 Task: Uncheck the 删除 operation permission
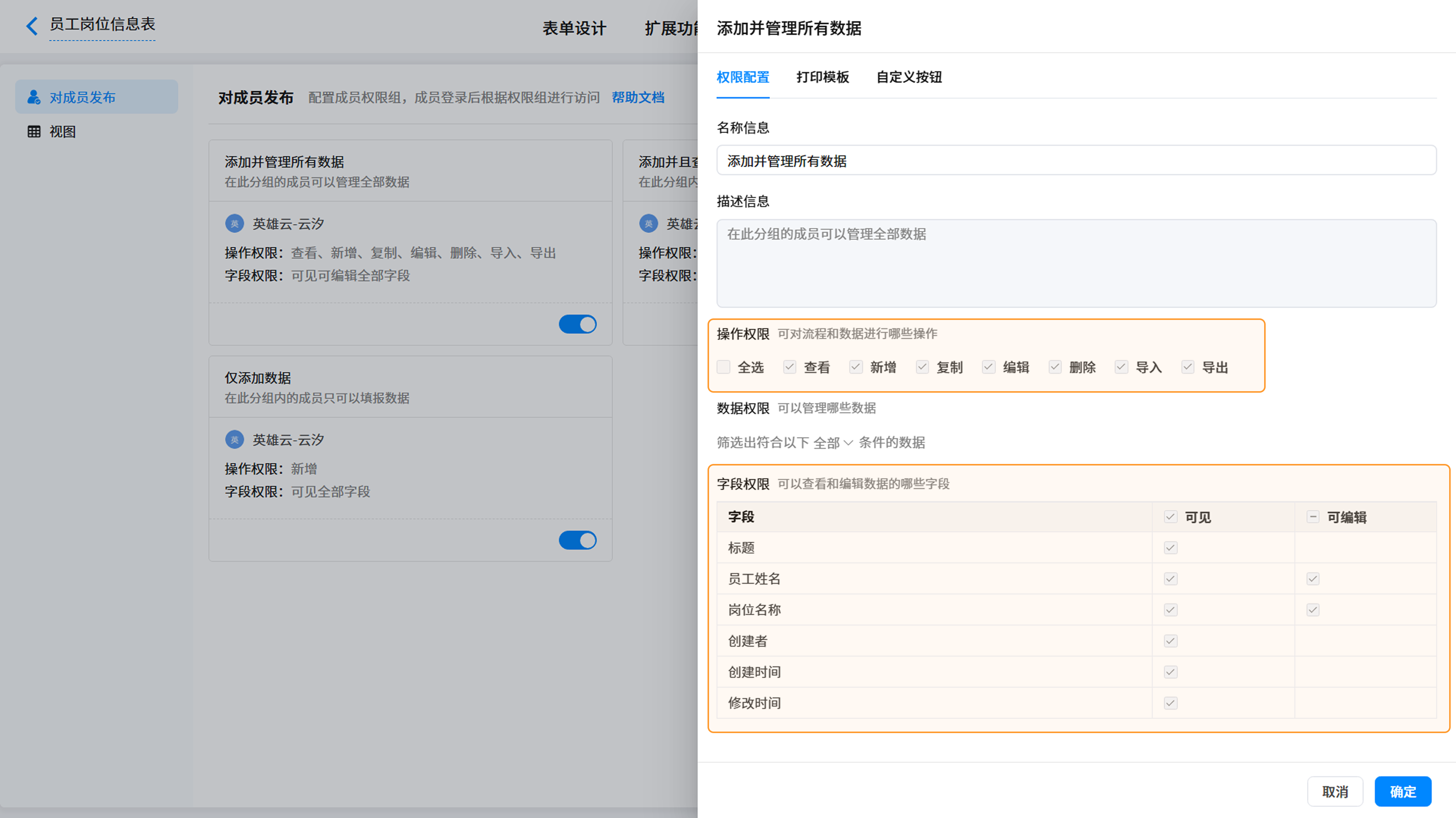[x=1055, y=367]
